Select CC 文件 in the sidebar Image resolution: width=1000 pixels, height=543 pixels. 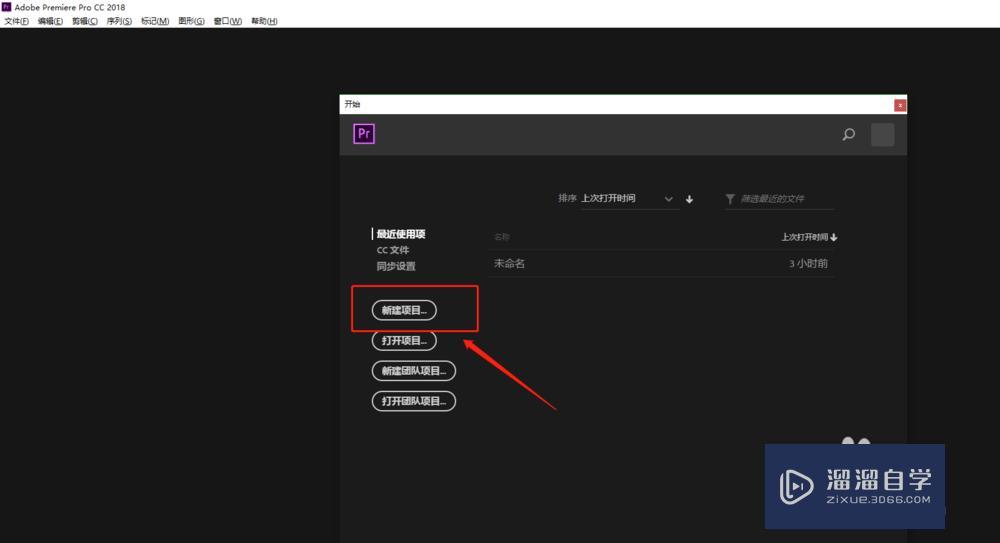click(393, 250)
